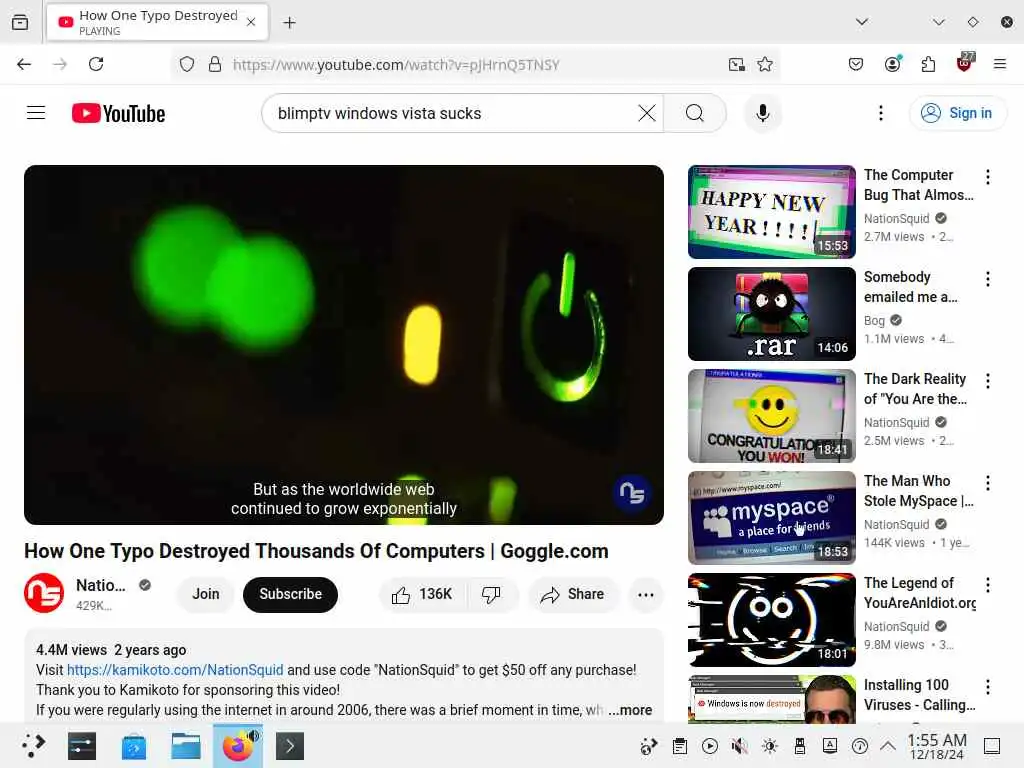Open options for YouAreAnIdiot video

click(x=987, y=584)
